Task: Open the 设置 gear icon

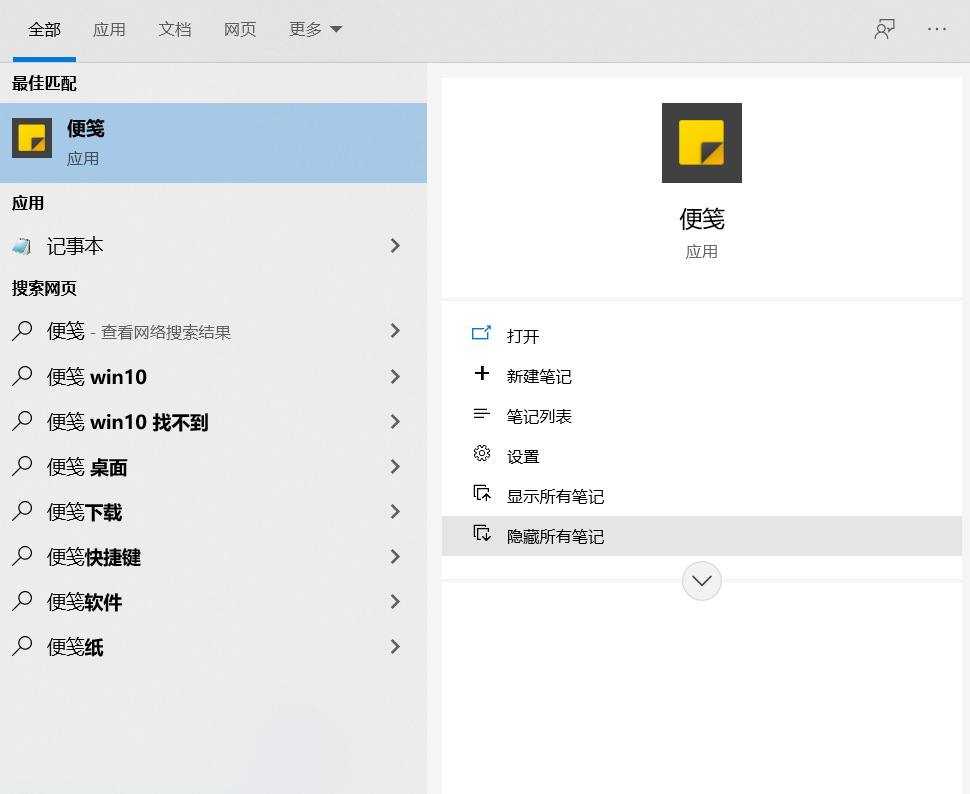Action: point(483,455)
